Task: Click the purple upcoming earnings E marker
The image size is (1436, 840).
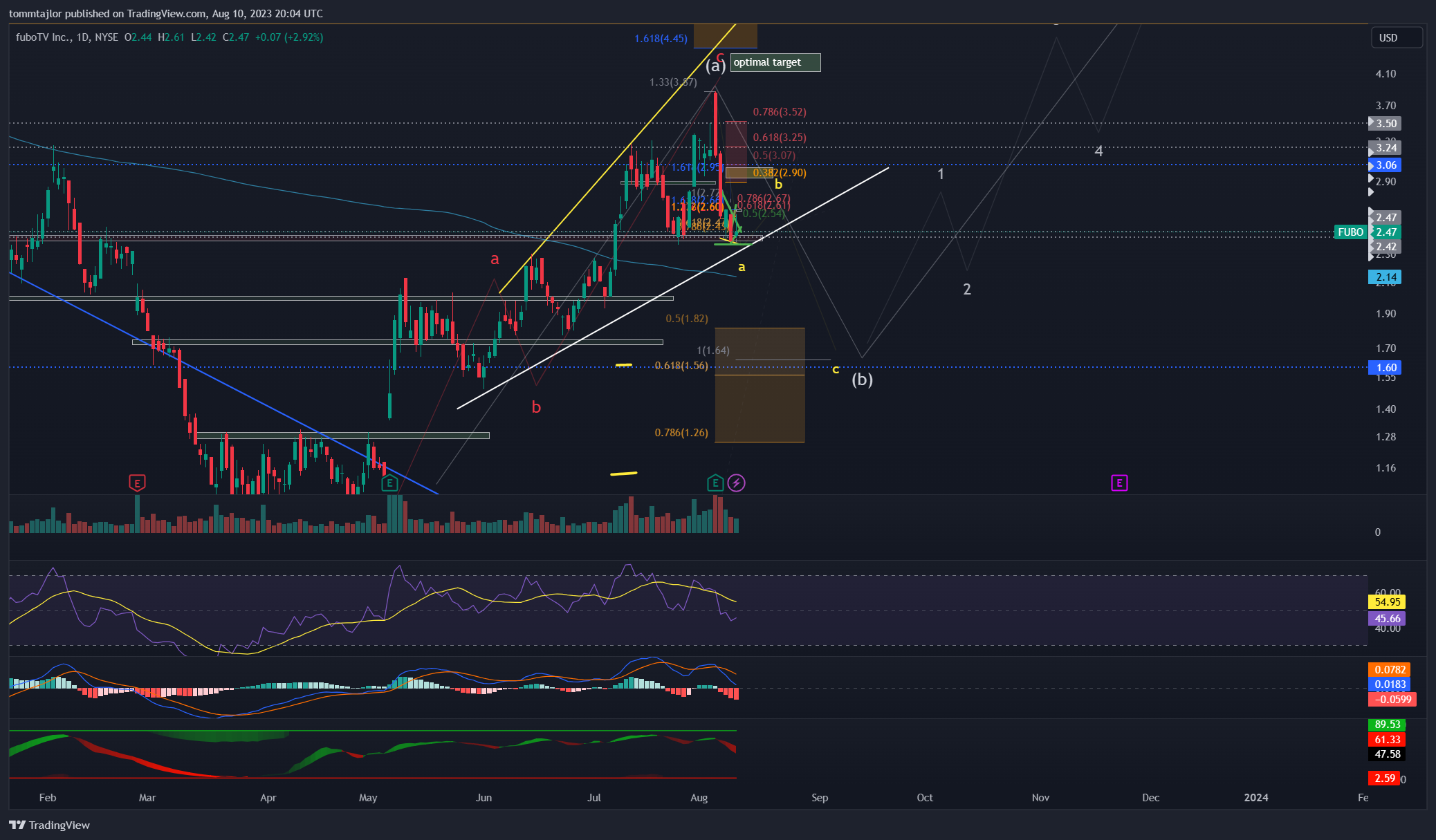Action: 1119,483
